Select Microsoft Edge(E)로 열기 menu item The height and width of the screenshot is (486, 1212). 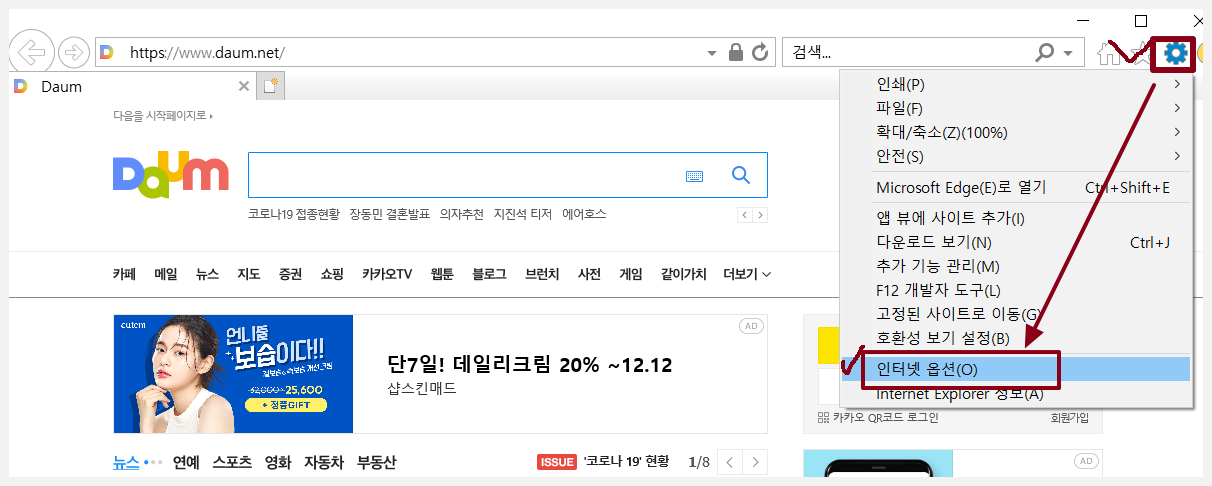1016,187
